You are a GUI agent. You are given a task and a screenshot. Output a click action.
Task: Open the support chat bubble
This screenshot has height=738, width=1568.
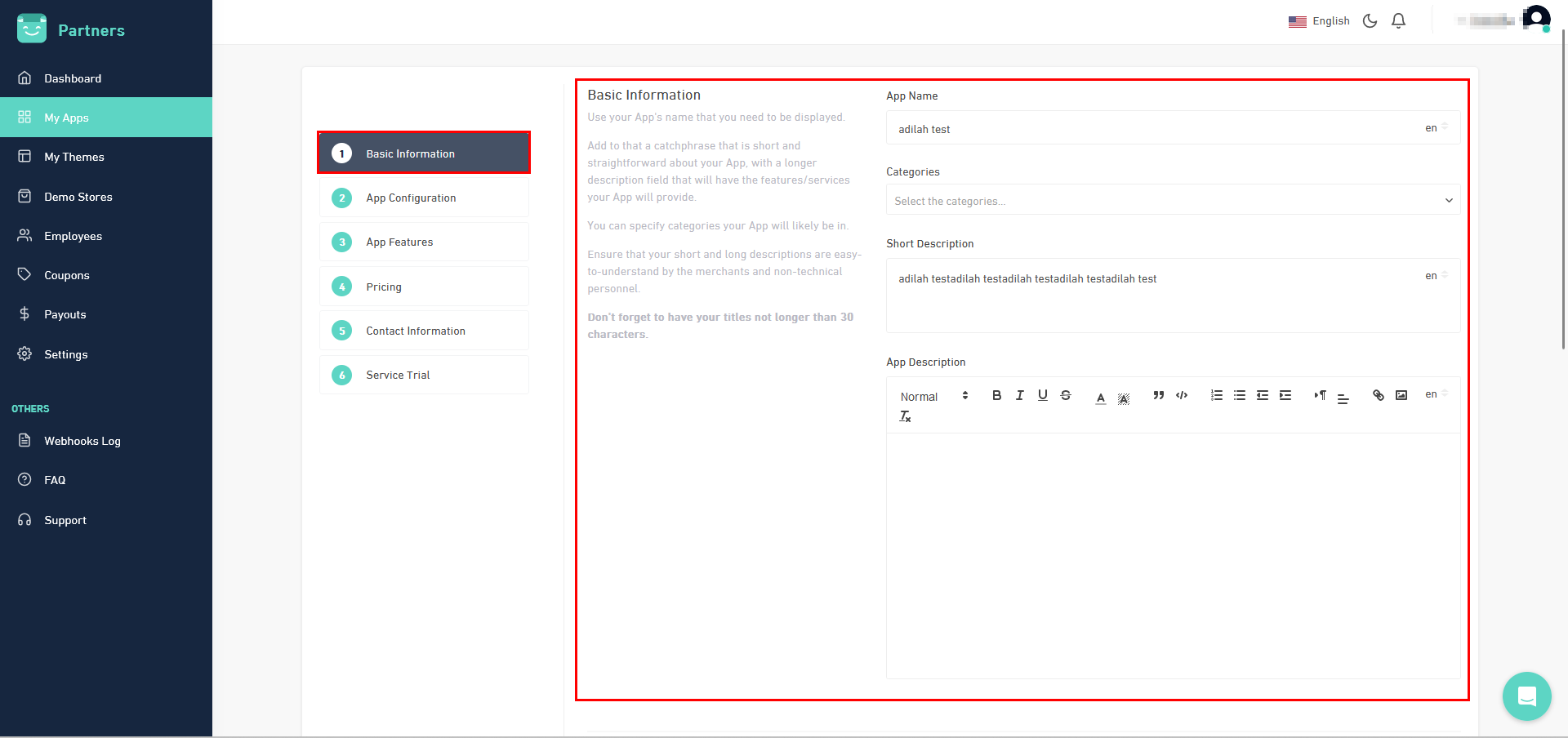tap(1526, 696)
